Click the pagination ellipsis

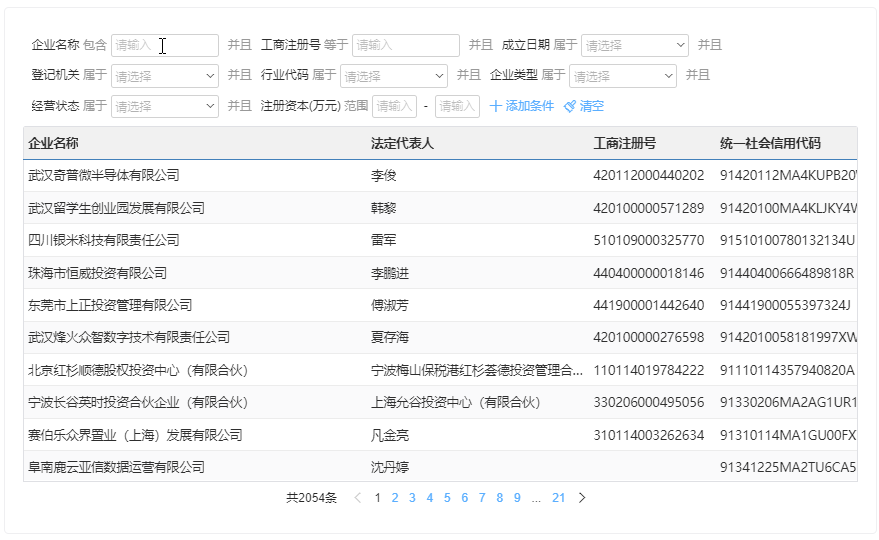(x=536, y=498)
